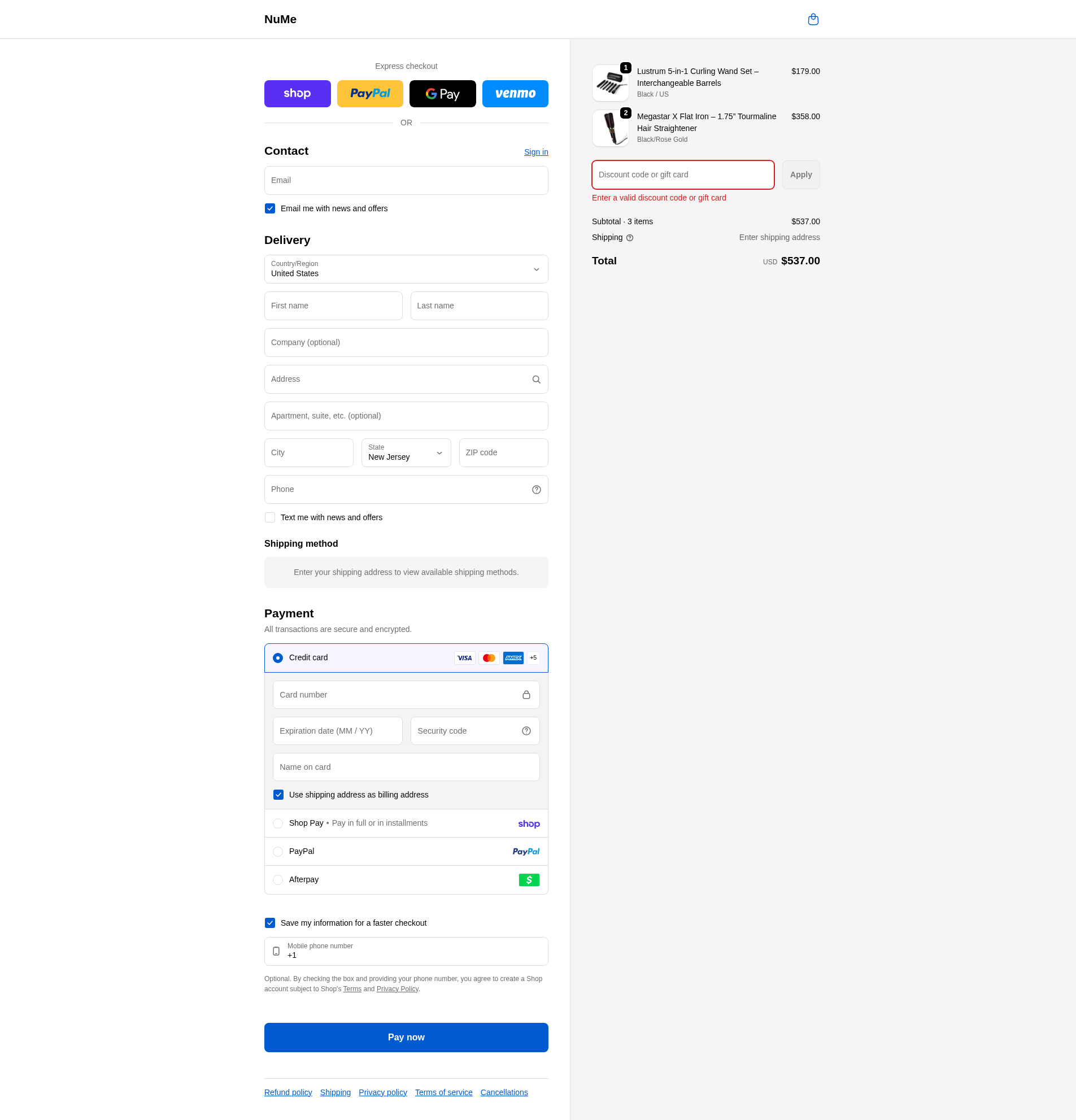Image resolution: width=1076 pixels, height=1120 pixels.
Task: Select the Afterpay payment option
Action: point(278,880)
